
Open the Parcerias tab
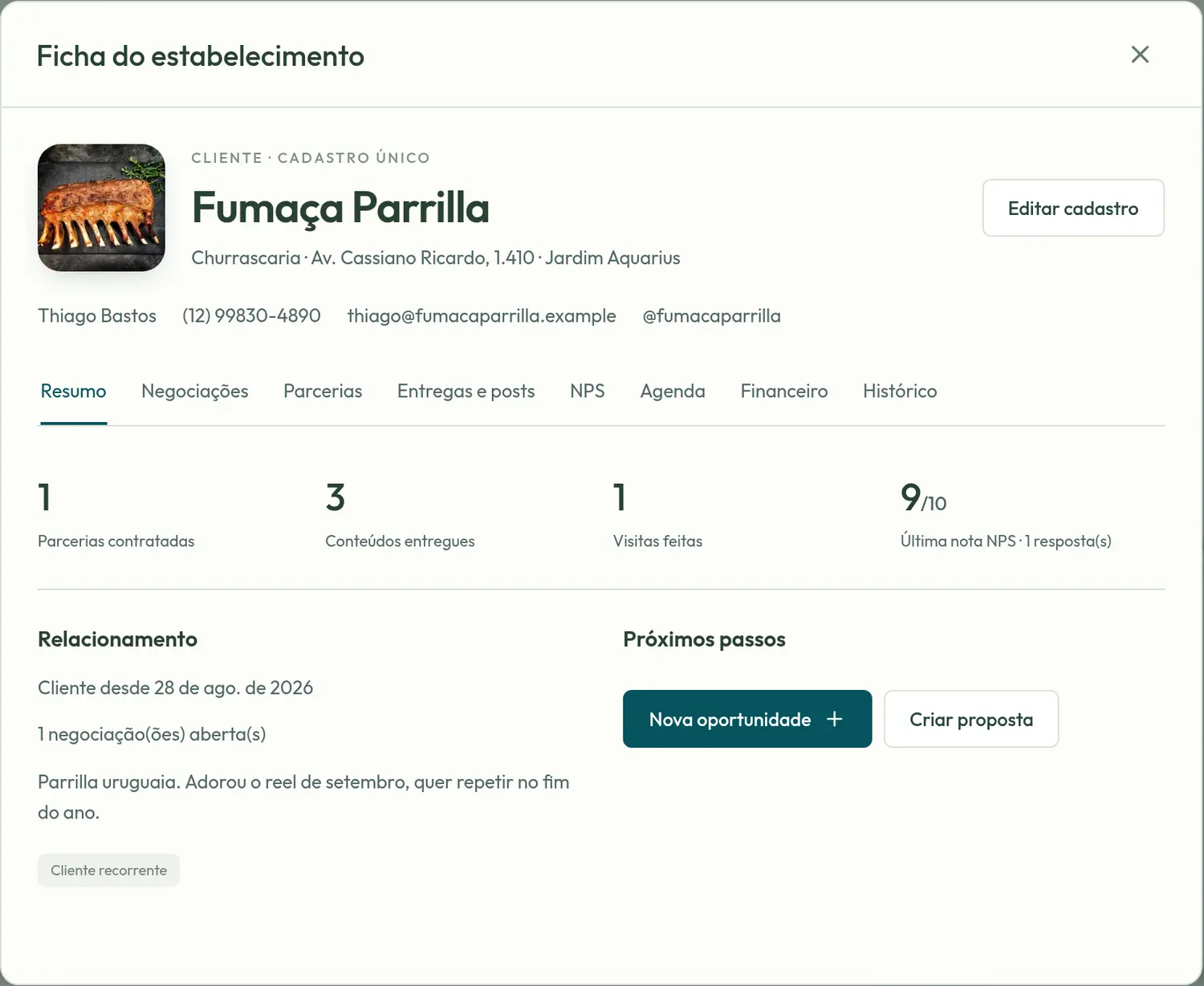coord(323,392)
